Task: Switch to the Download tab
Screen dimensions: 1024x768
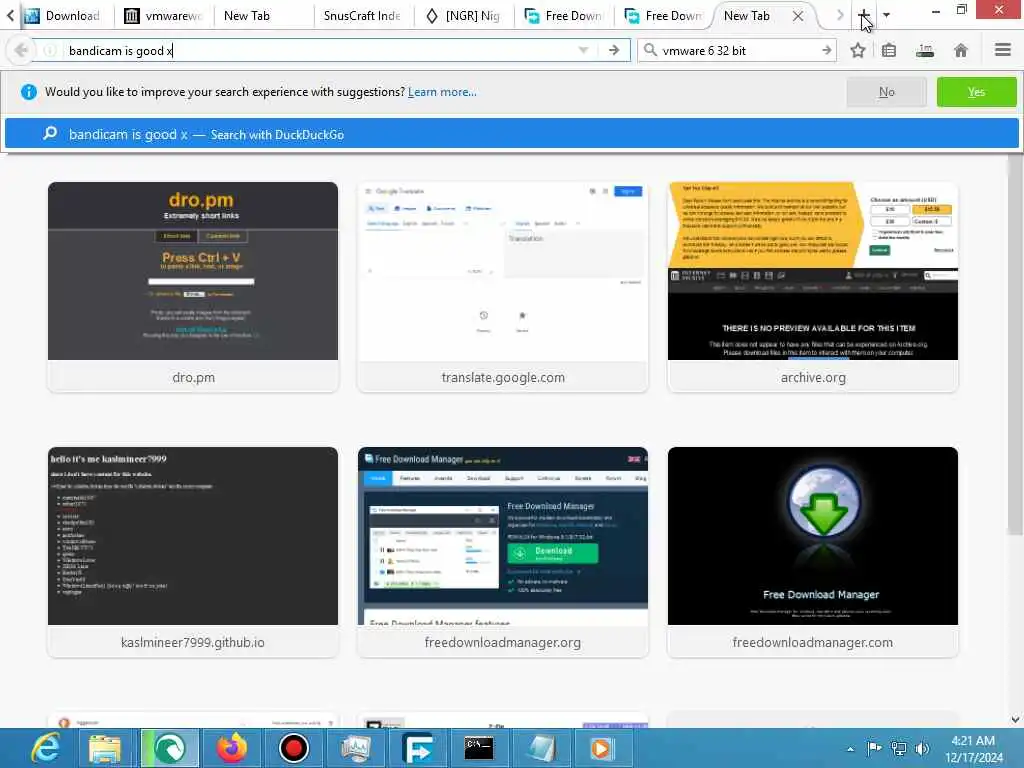Action: (x=63, y=16)
